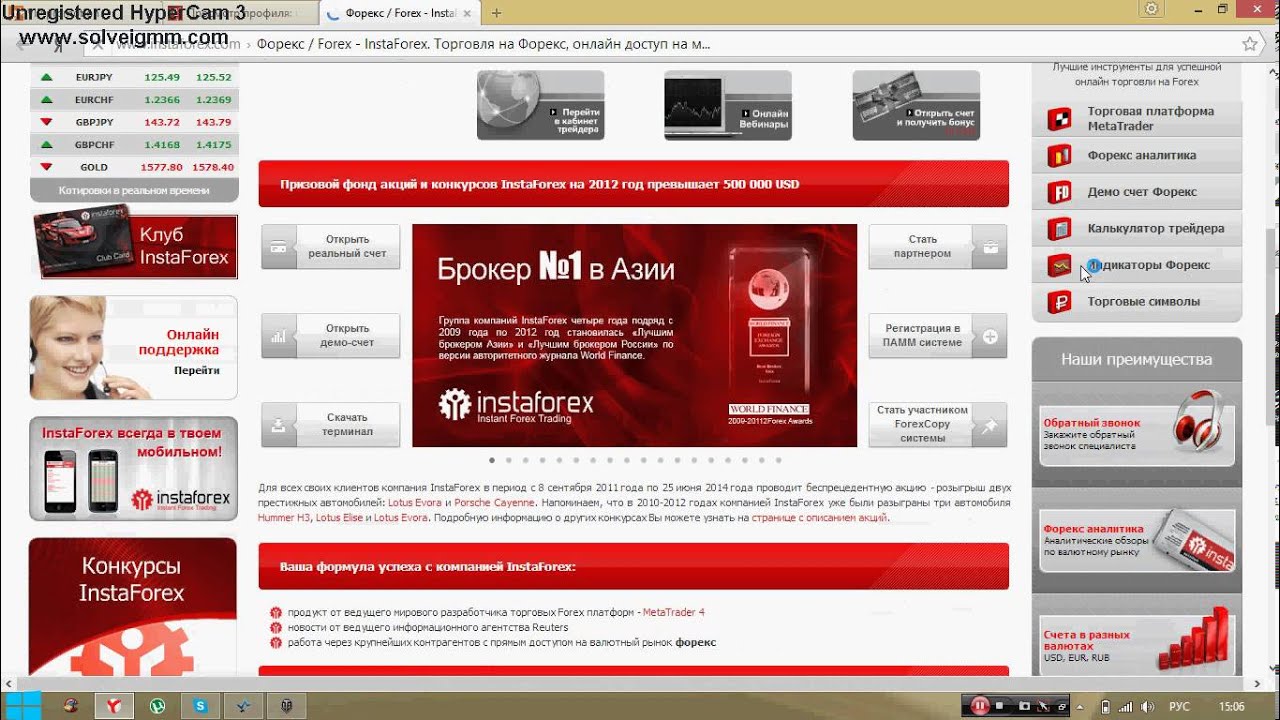Click the Брокер №1 в Азии slide
1280x720 pixels.
coord(634,335)
